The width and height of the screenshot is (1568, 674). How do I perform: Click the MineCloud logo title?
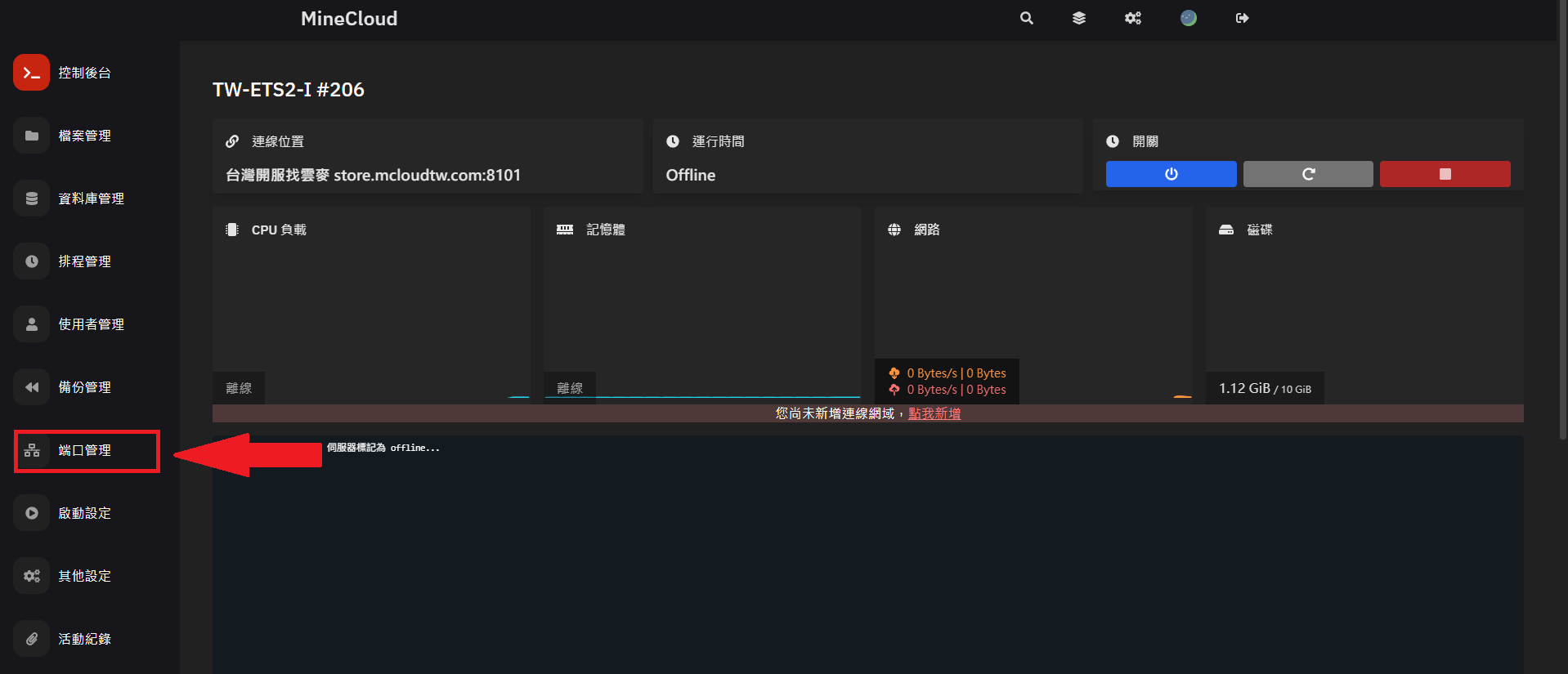(x=349, y=19)
